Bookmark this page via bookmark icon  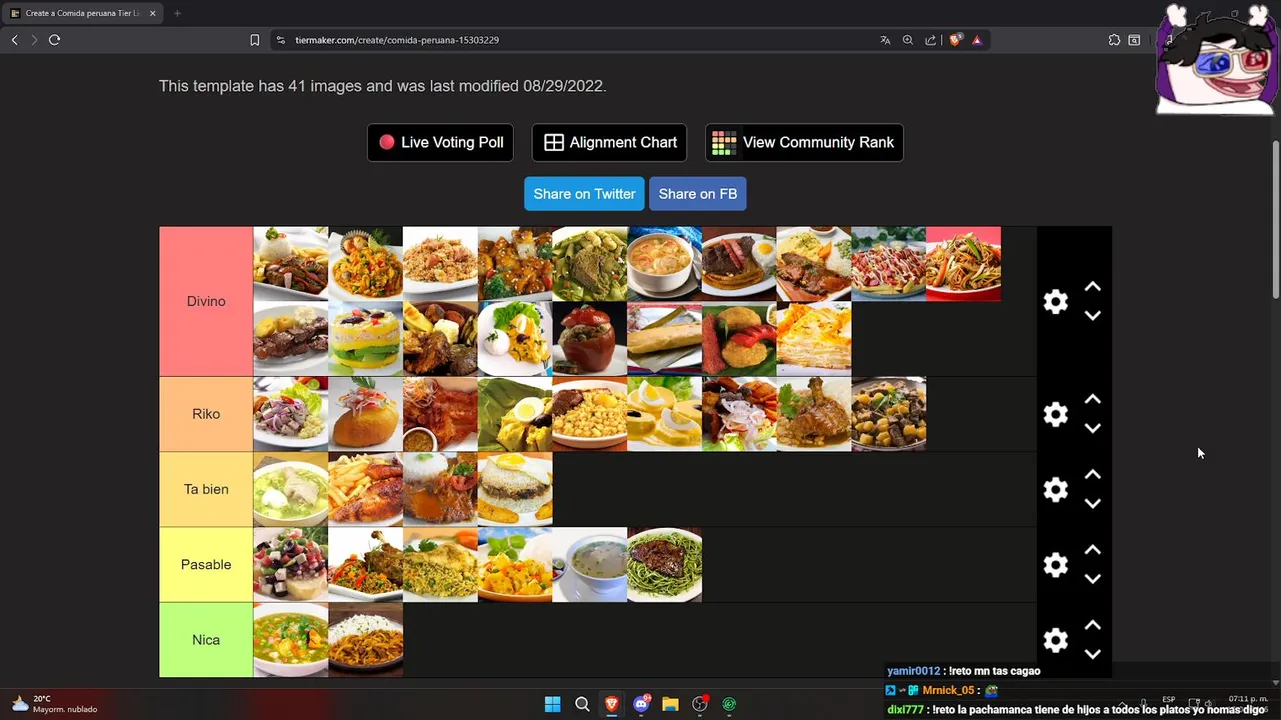tap(254, 40)
